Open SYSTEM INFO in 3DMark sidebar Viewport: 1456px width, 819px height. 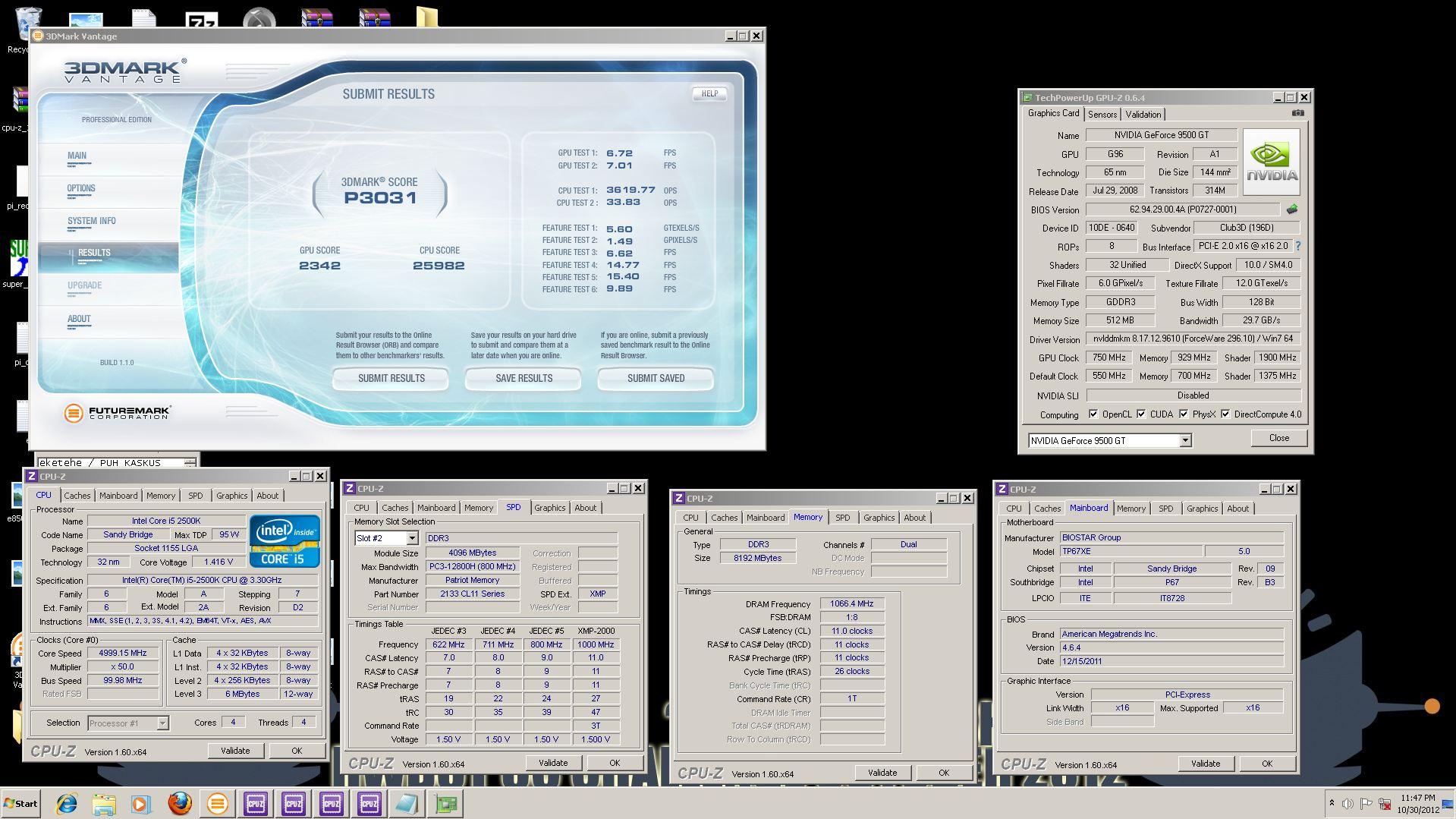92,221
